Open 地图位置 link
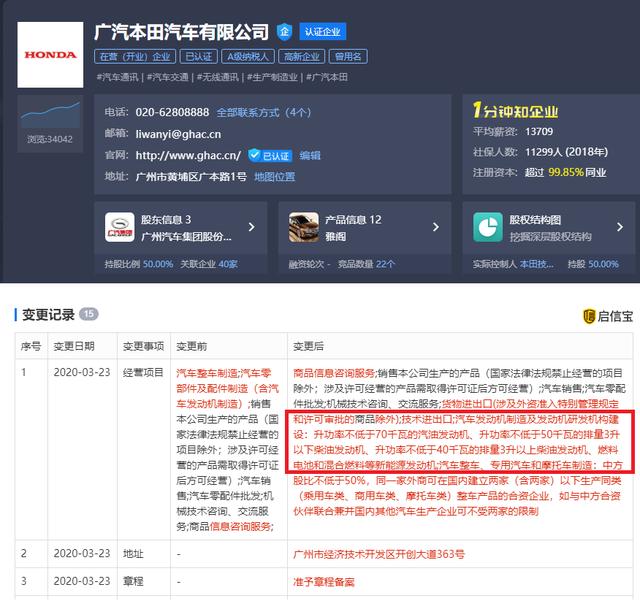 [x=274, y=177]
